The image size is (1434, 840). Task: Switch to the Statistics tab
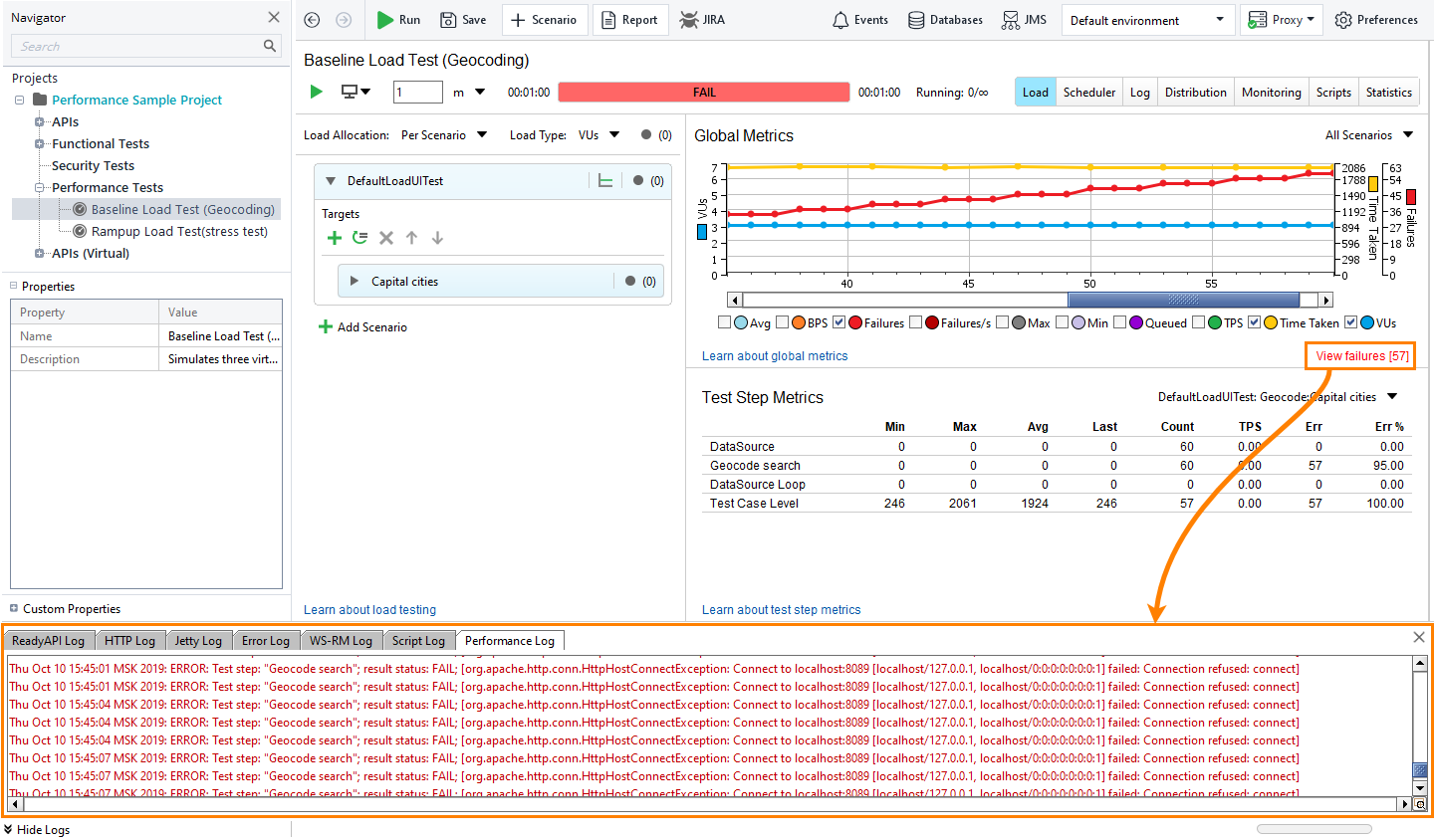[1388, 92]
